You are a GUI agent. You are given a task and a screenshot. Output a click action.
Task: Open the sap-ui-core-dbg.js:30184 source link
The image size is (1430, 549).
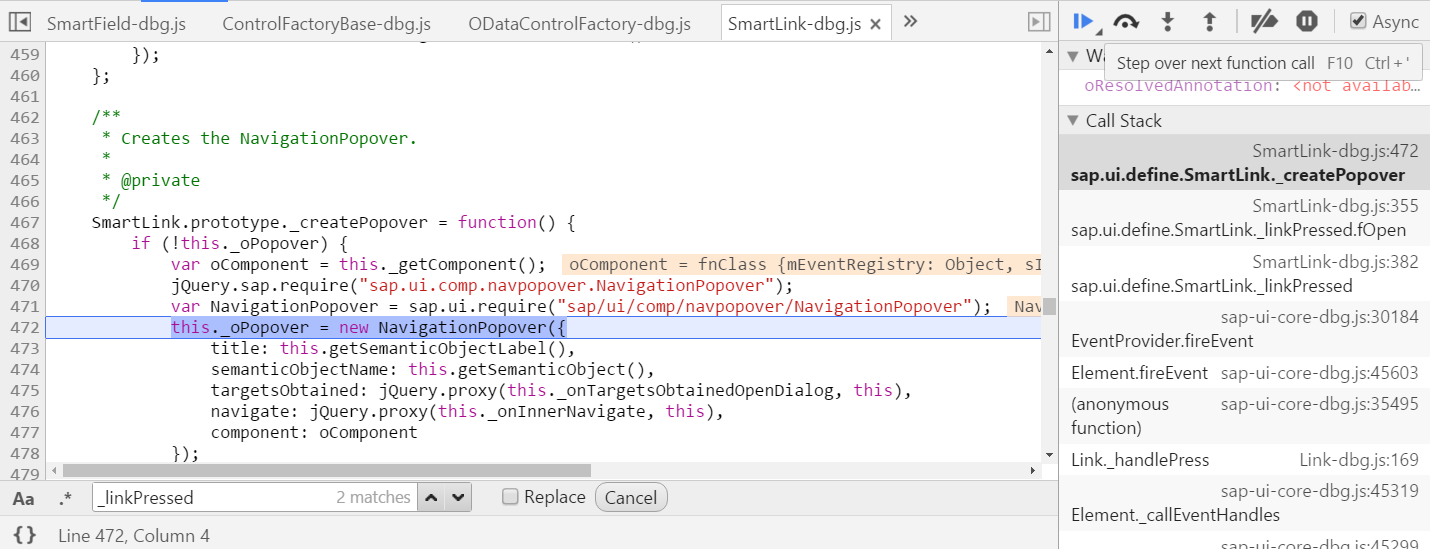tap(1320, 317)
